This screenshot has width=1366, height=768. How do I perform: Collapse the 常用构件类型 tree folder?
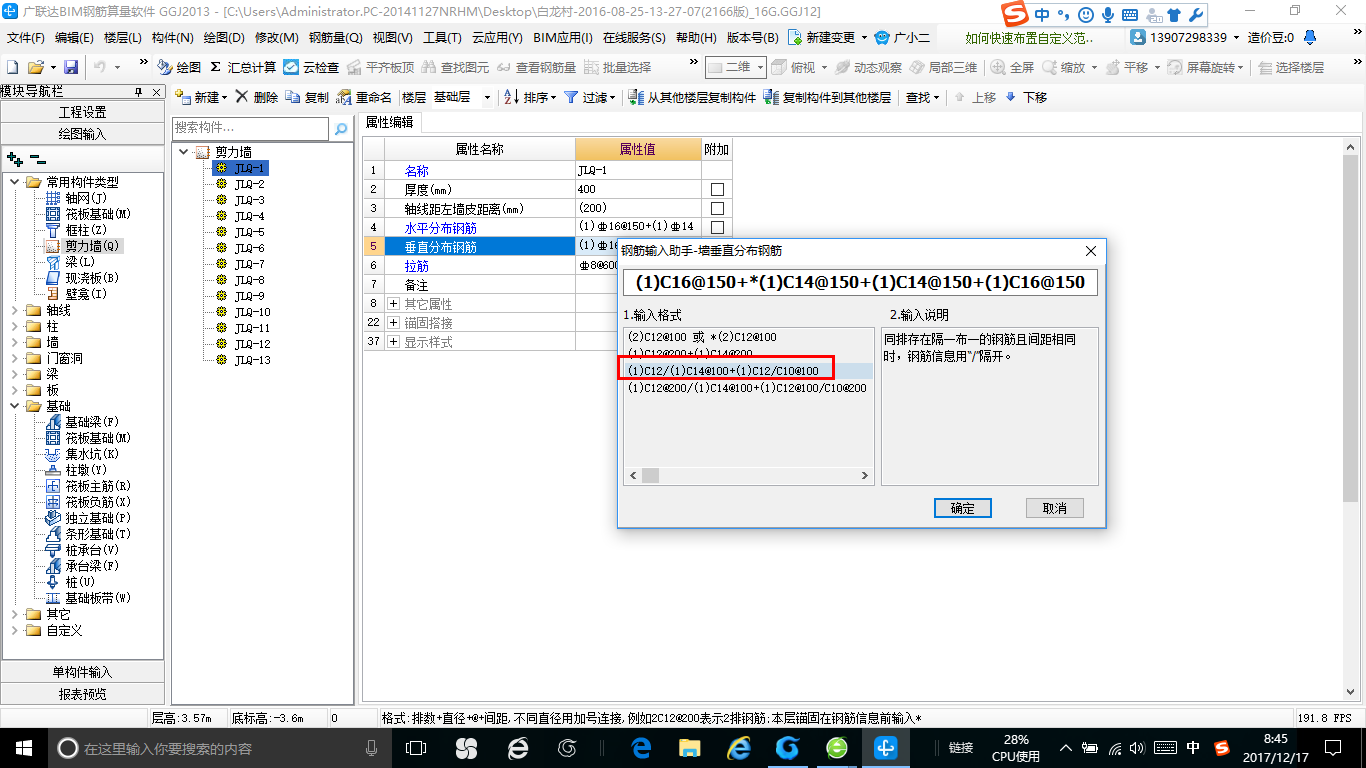[15, 182]
